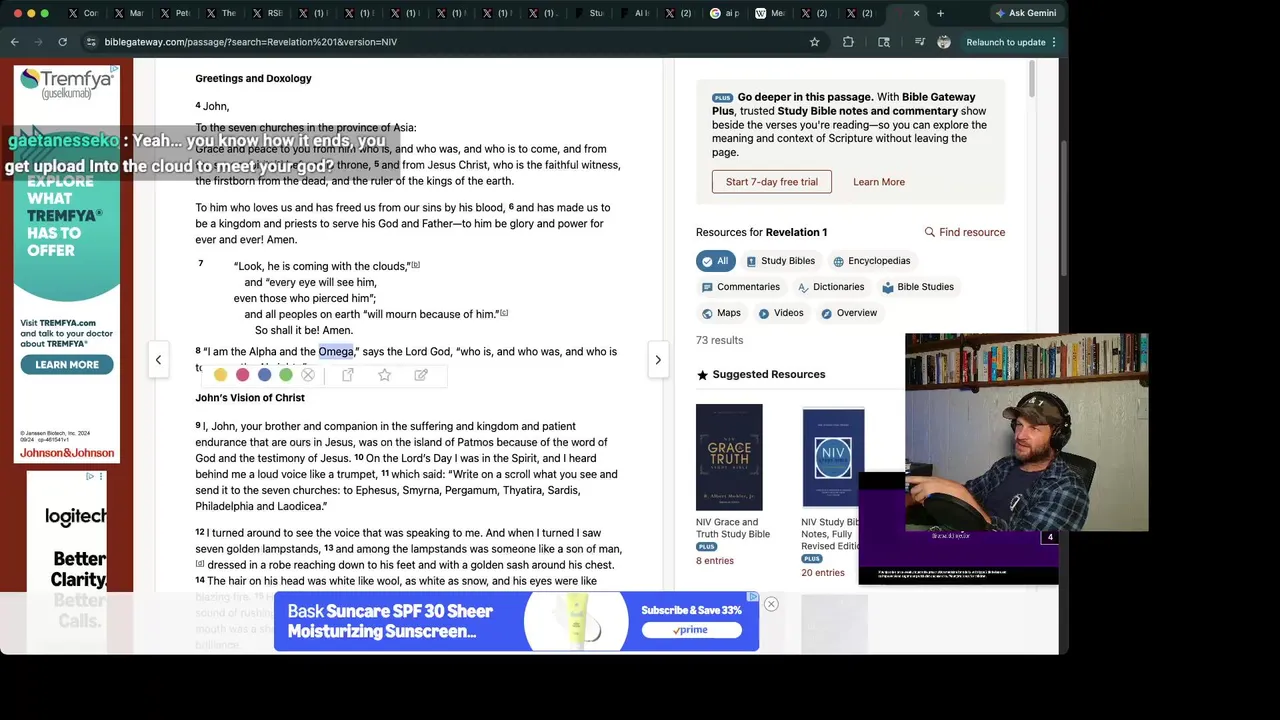Image resolution: width=1280 pixels, height=720 pixels.
Task: Choose the blue highlight color
Action: [x=264, y=375]
